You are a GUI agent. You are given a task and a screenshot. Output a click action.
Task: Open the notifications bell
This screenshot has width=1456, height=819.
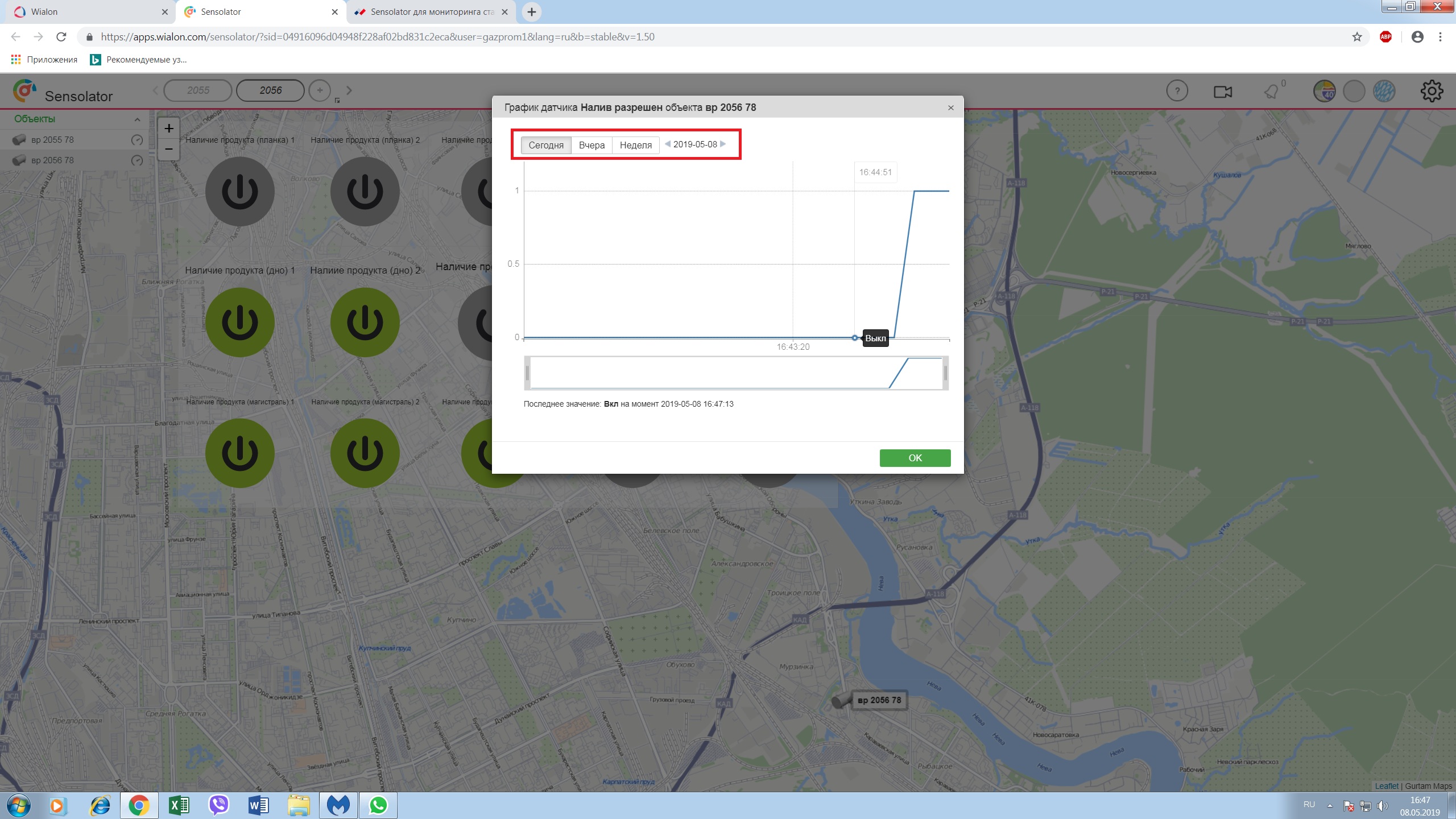tap(1271, 92)
